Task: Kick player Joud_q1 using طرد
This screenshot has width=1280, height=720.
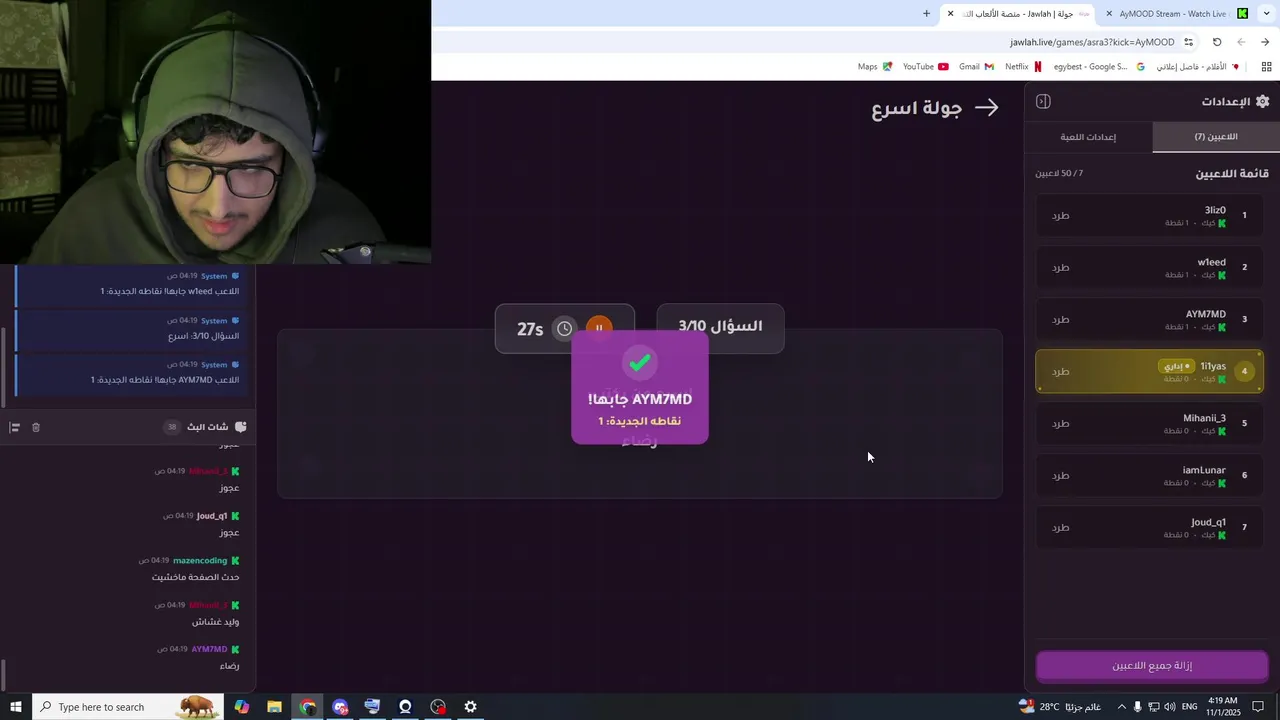Action: [1061, 527]
